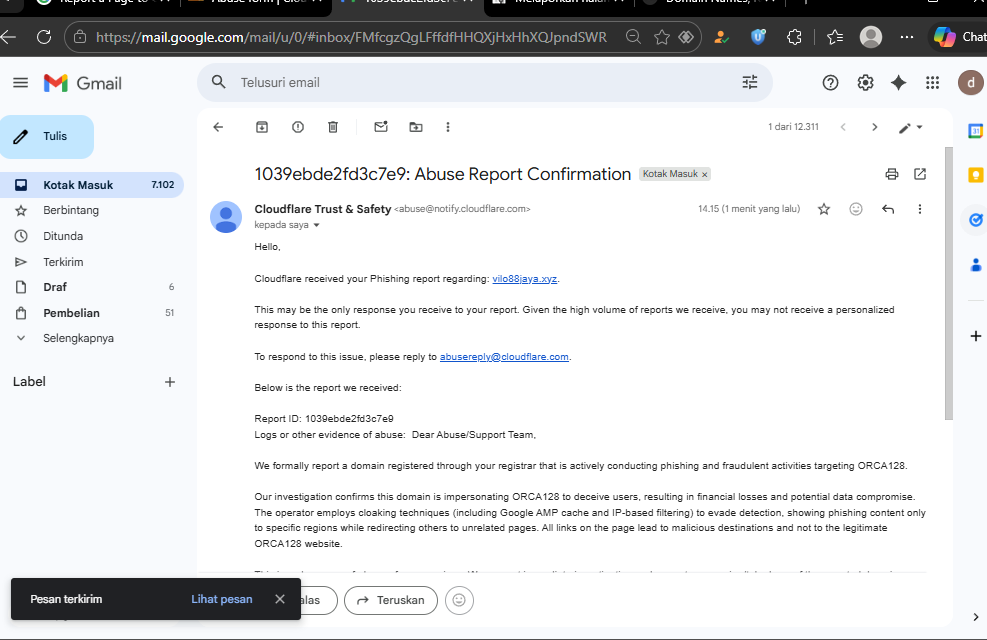This screenshot has height=640, width=987.
Task: Click the Telusuri email search field
Action: coord(485,82)
